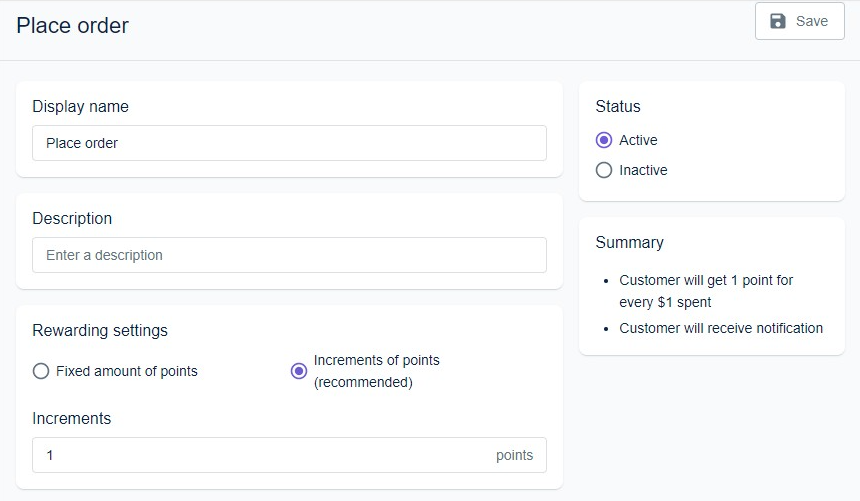Select the Active status radio button
Image resolution: width=860 pixels, height=501 pixels.
point(604,140)
